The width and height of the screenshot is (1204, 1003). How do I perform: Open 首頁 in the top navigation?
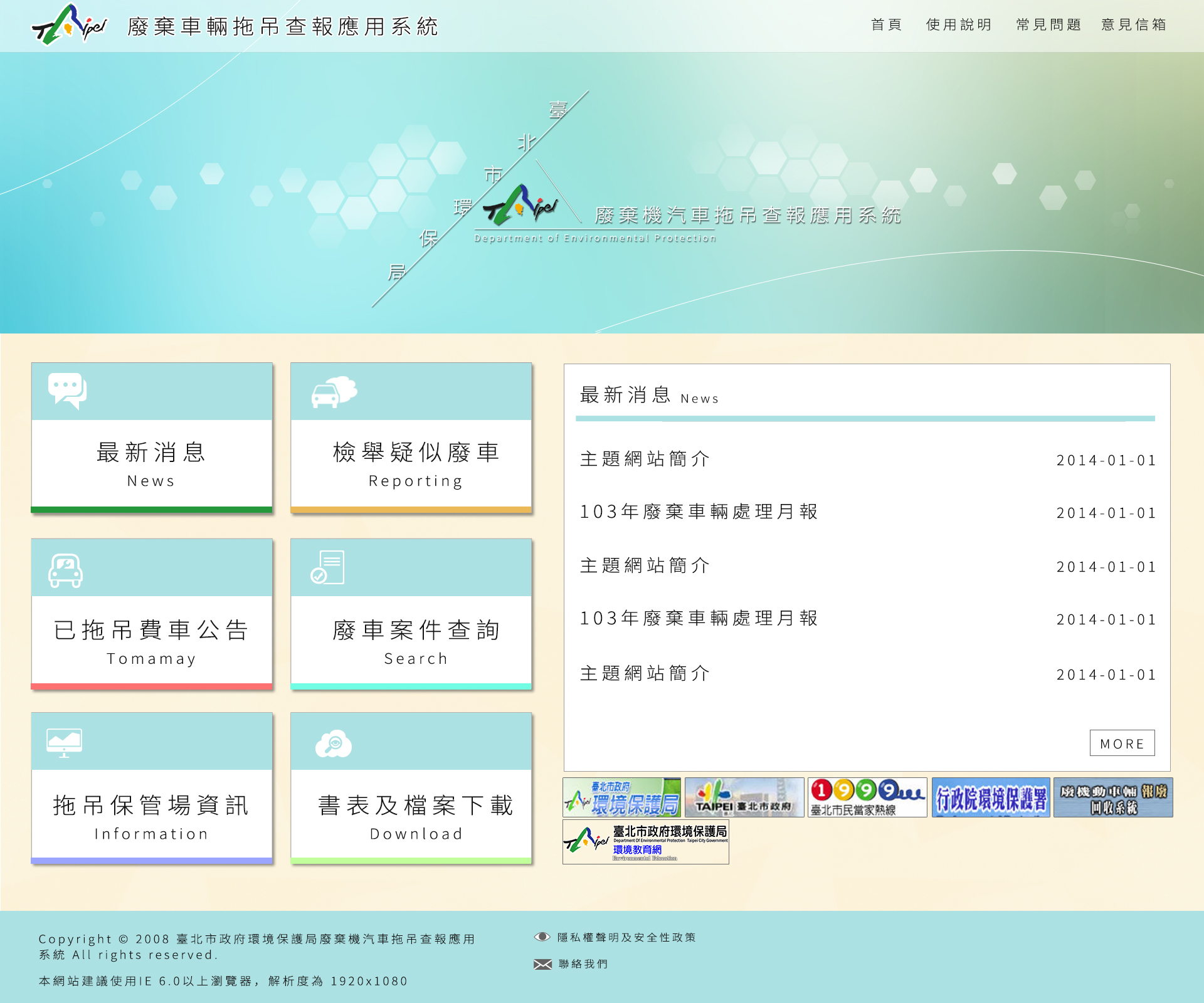pyautogui.click(x=886, y=24)
